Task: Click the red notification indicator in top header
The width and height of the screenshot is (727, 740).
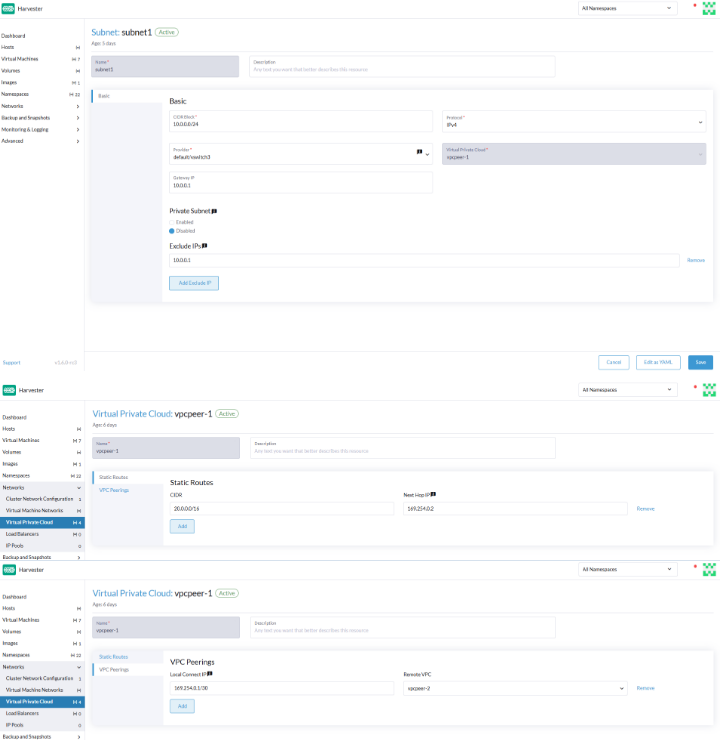Action: 694,5
